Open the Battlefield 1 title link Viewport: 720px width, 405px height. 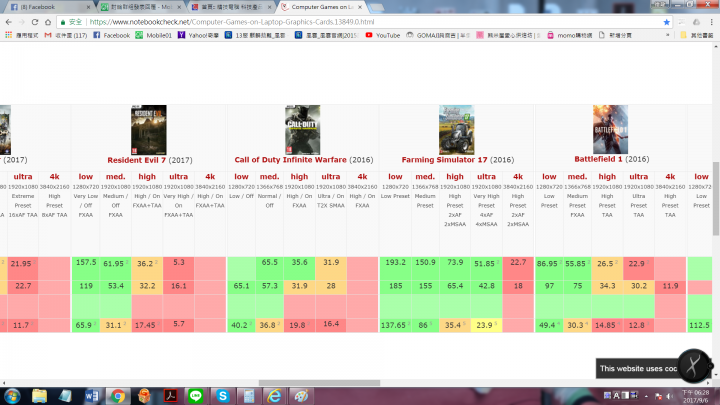point(598,159)
